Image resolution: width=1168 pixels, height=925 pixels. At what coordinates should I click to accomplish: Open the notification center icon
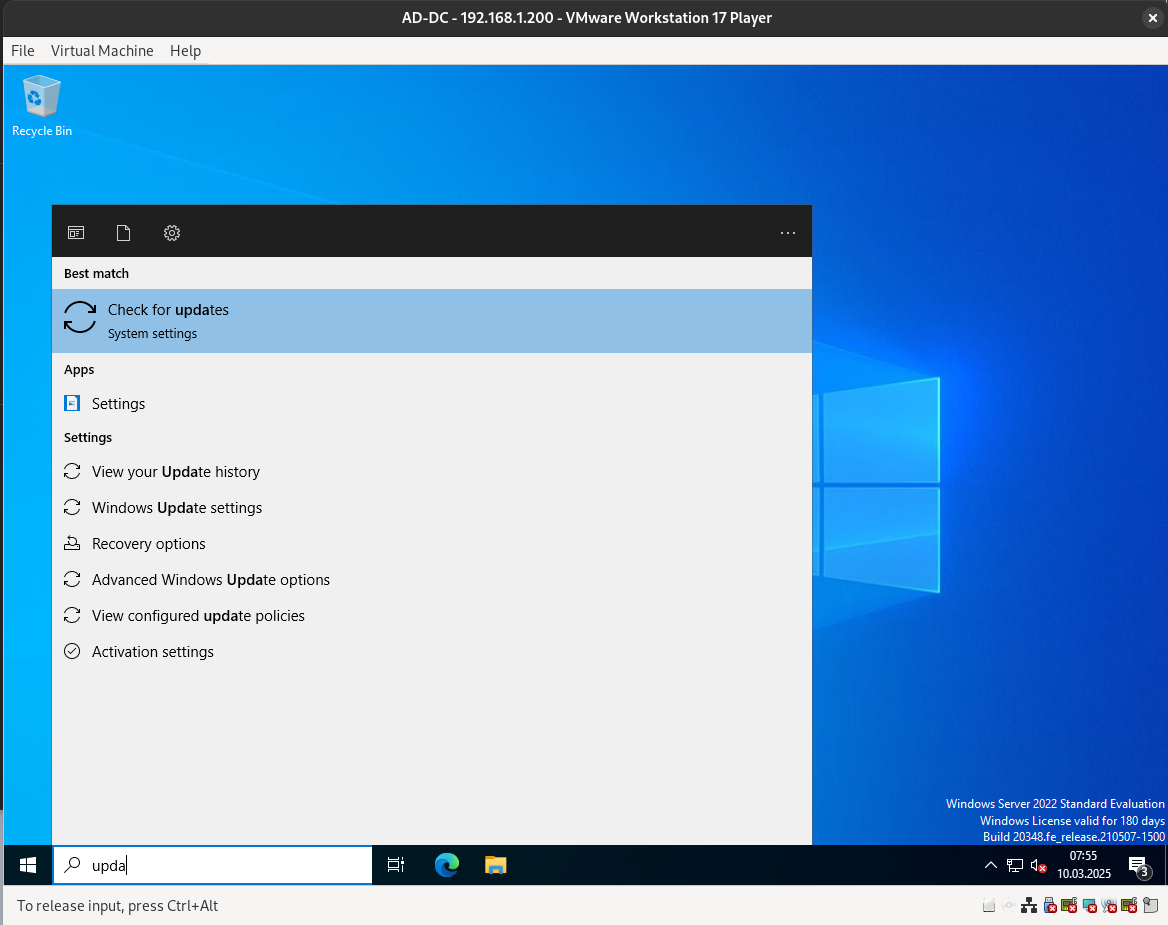(x=1137, y=865)
